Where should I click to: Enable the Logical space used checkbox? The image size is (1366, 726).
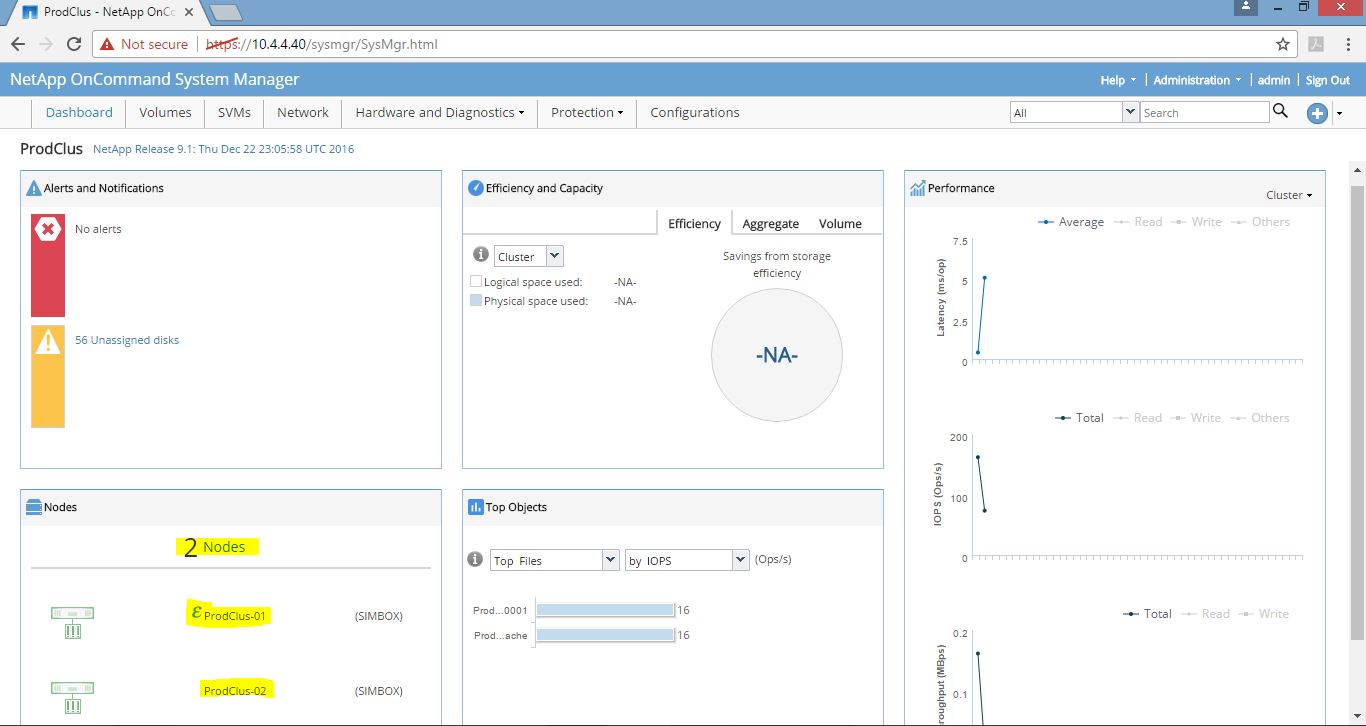(476, 281)
